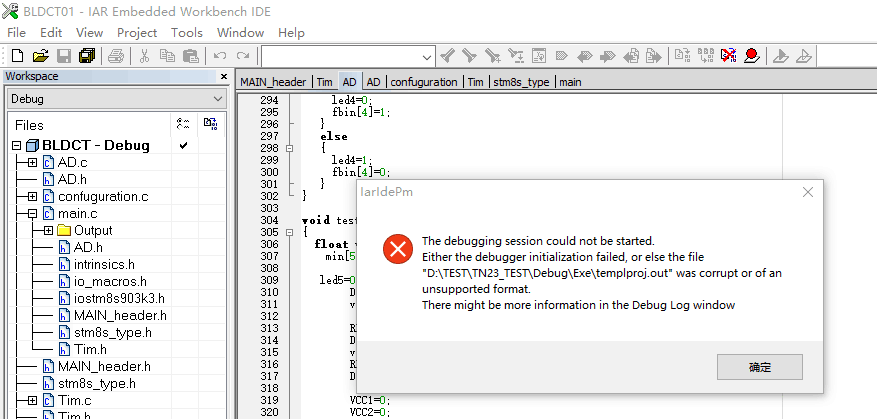Start Download and Debug icon
This screenshot has height=419, width=877.
781,56
